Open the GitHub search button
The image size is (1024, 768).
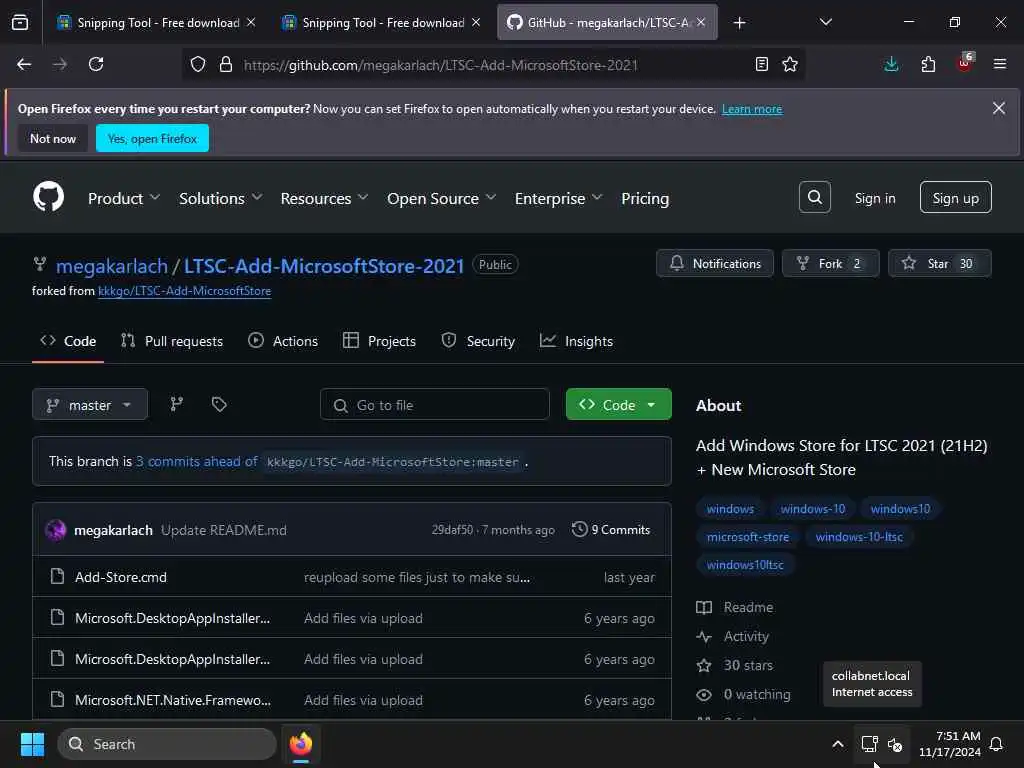814,197
